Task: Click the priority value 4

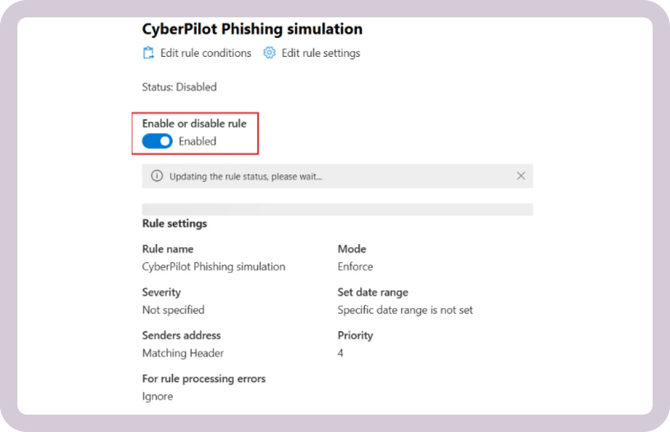Action: [x=341, y=353]
